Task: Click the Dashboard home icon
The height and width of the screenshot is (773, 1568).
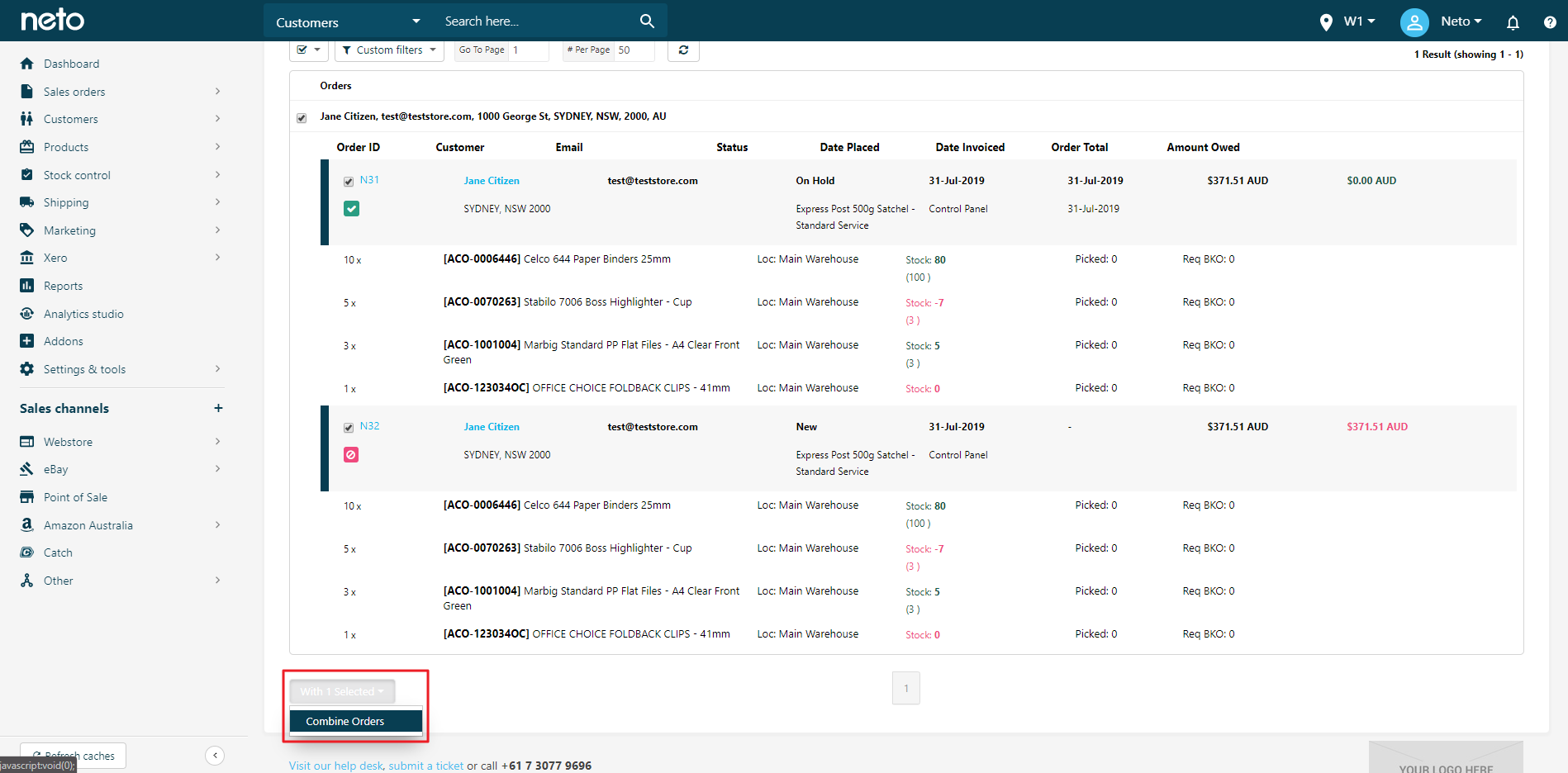Action: coord(27,64)
